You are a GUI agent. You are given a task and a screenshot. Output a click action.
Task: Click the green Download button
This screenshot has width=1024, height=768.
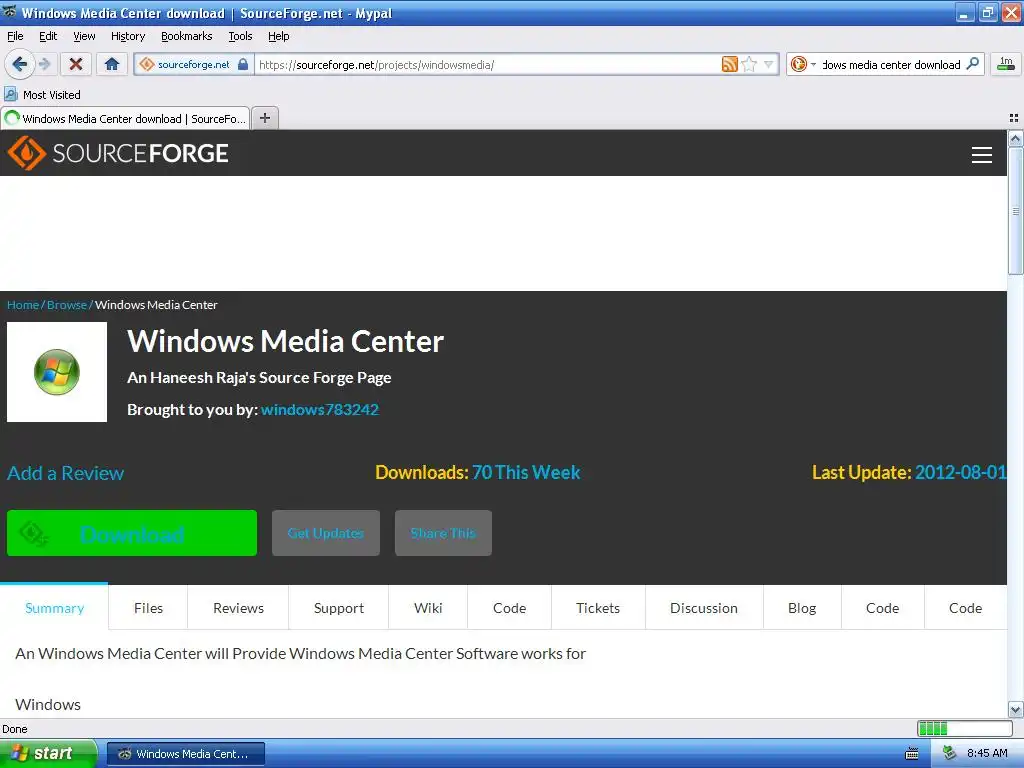click(x=132, y=533)
